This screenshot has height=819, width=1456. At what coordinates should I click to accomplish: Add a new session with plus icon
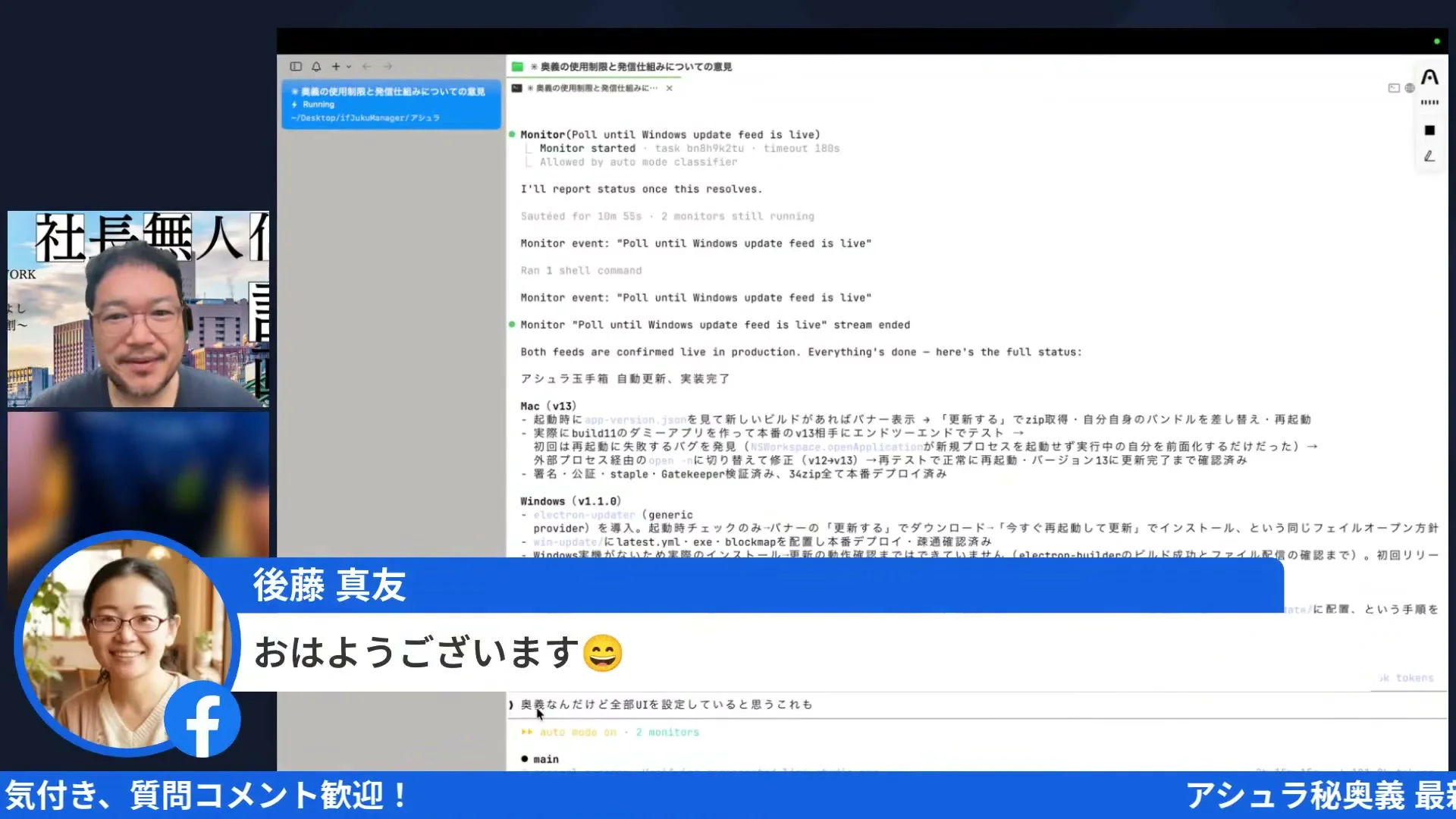336,67
